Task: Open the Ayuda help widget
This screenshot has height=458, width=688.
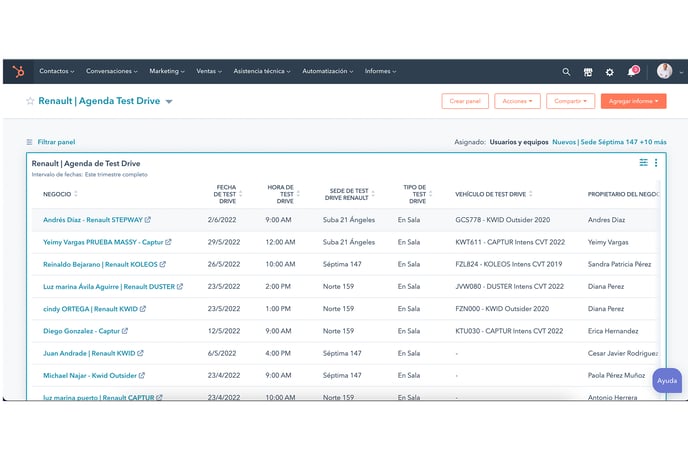Action: (667, 381)
